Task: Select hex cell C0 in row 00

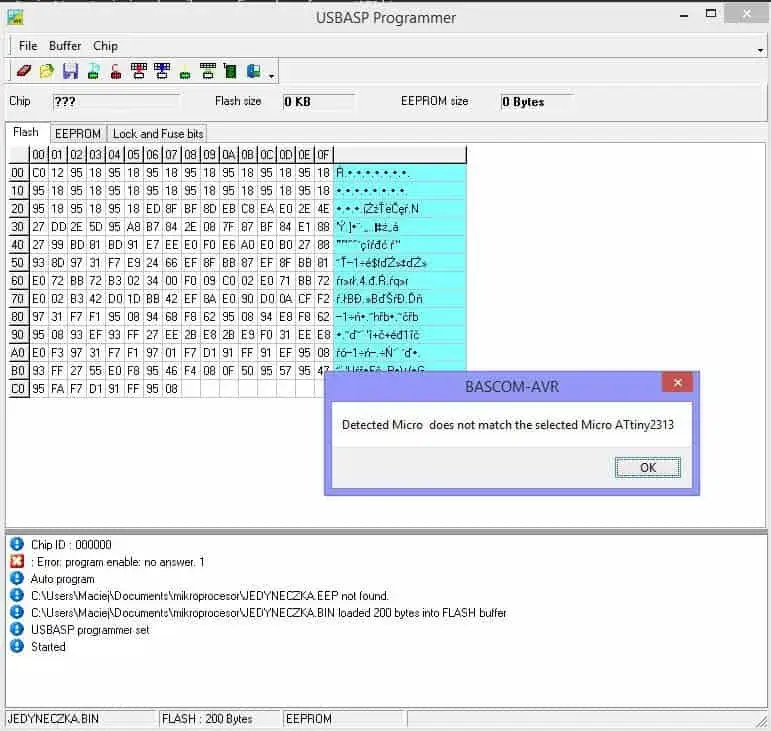Action: [39, 173]
